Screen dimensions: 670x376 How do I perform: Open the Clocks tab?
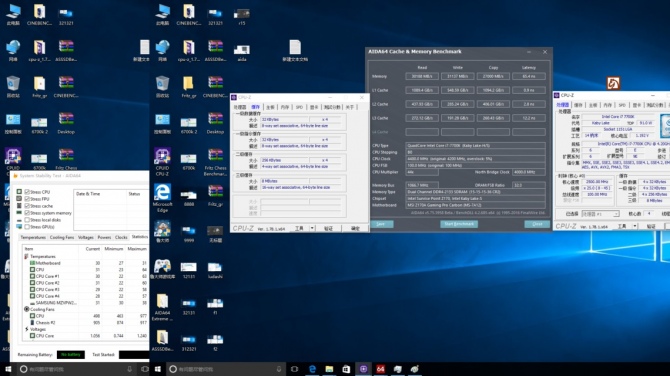coord(121,237)
